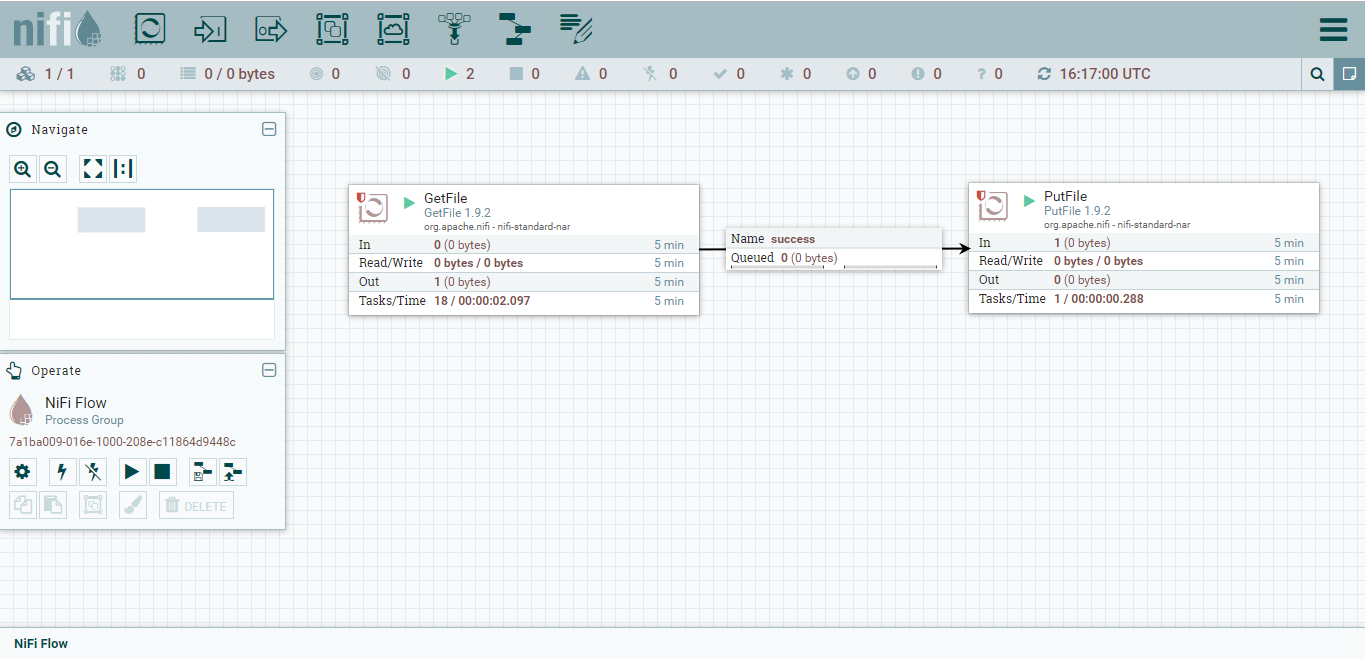The image size is (1365, 659).
Task: Open the global hamburger menu
Action: click(x=1333, y=30)
